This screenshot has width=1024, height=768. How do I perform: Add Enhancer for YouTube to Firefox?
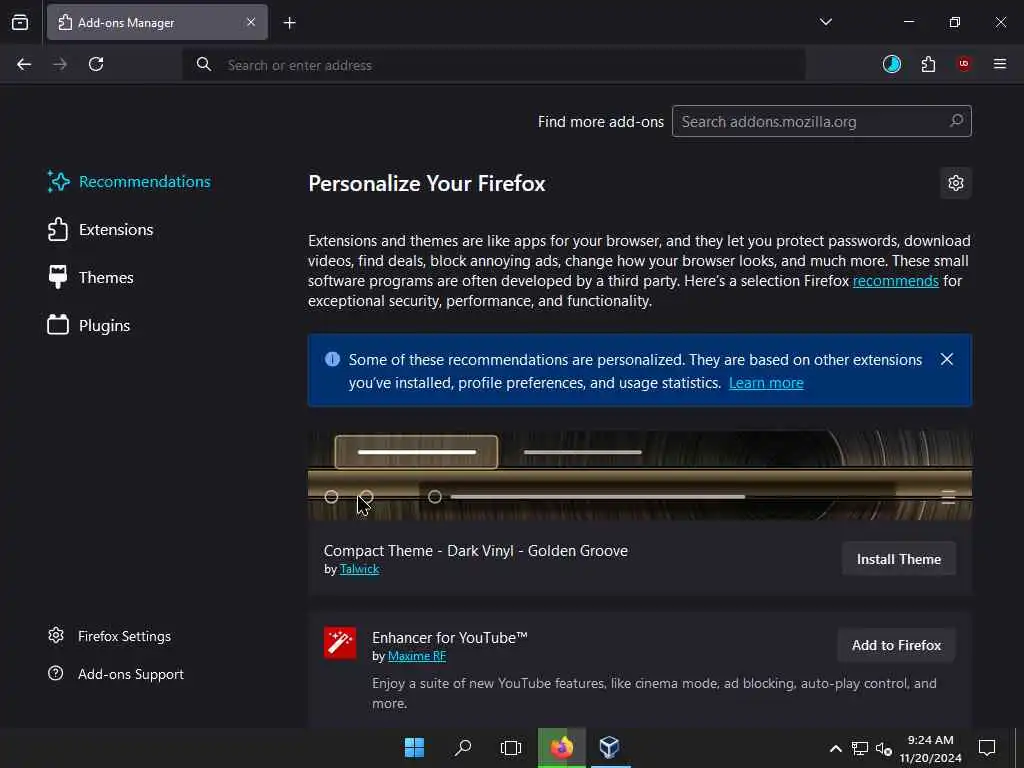pyautogui.click(x=896, y=645)
